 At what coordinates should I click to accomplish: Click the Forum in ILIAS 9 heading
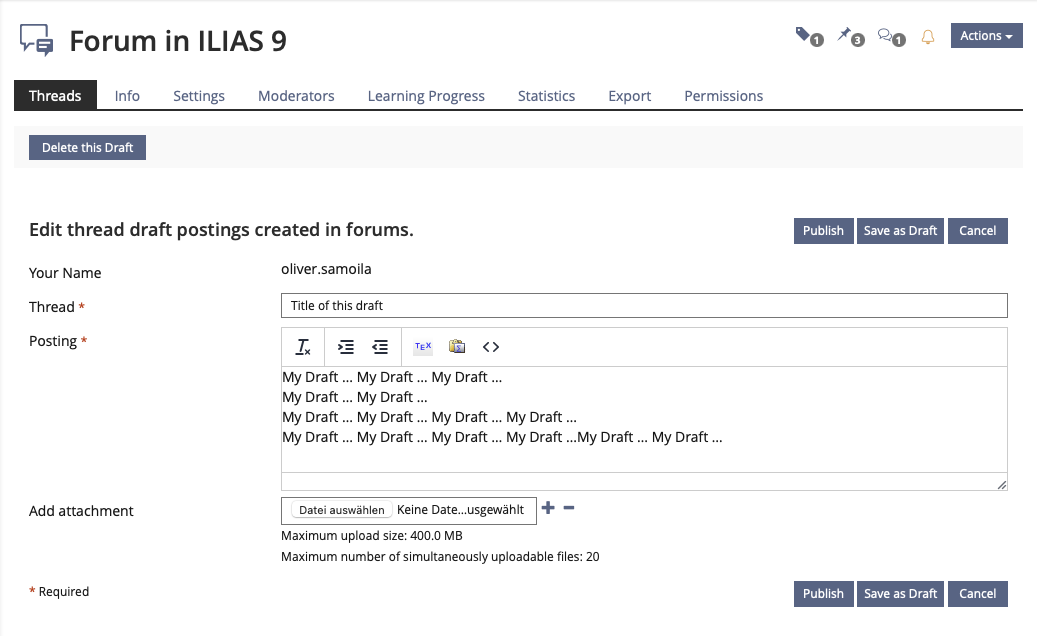[178, 41]
